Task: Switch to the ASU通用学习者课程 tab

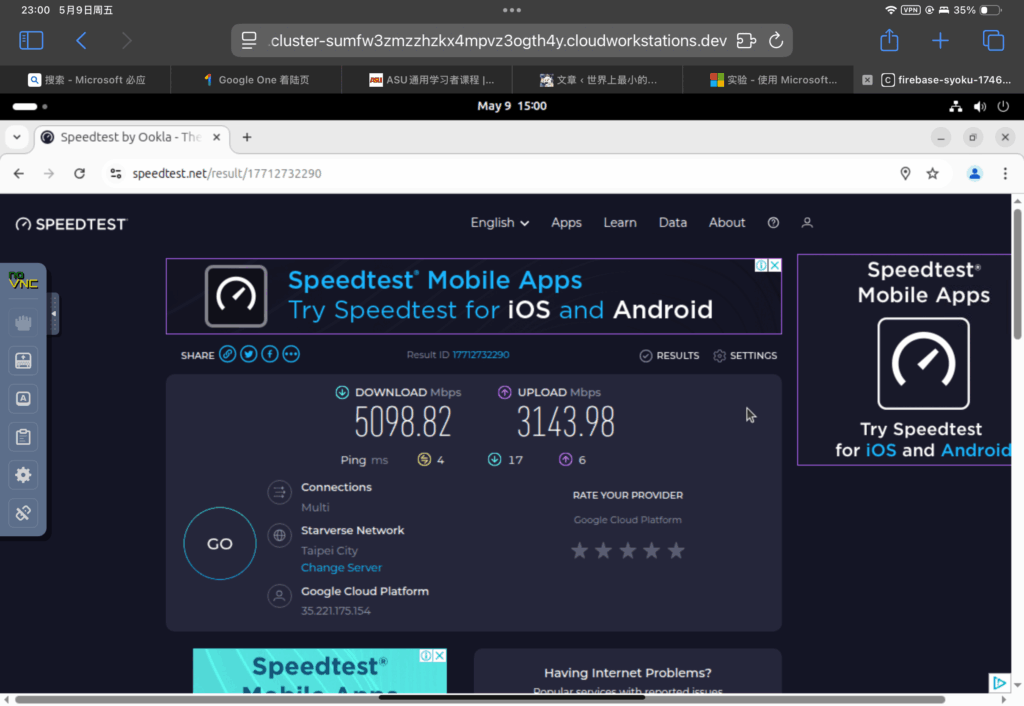Action: (x=431, y=80)
